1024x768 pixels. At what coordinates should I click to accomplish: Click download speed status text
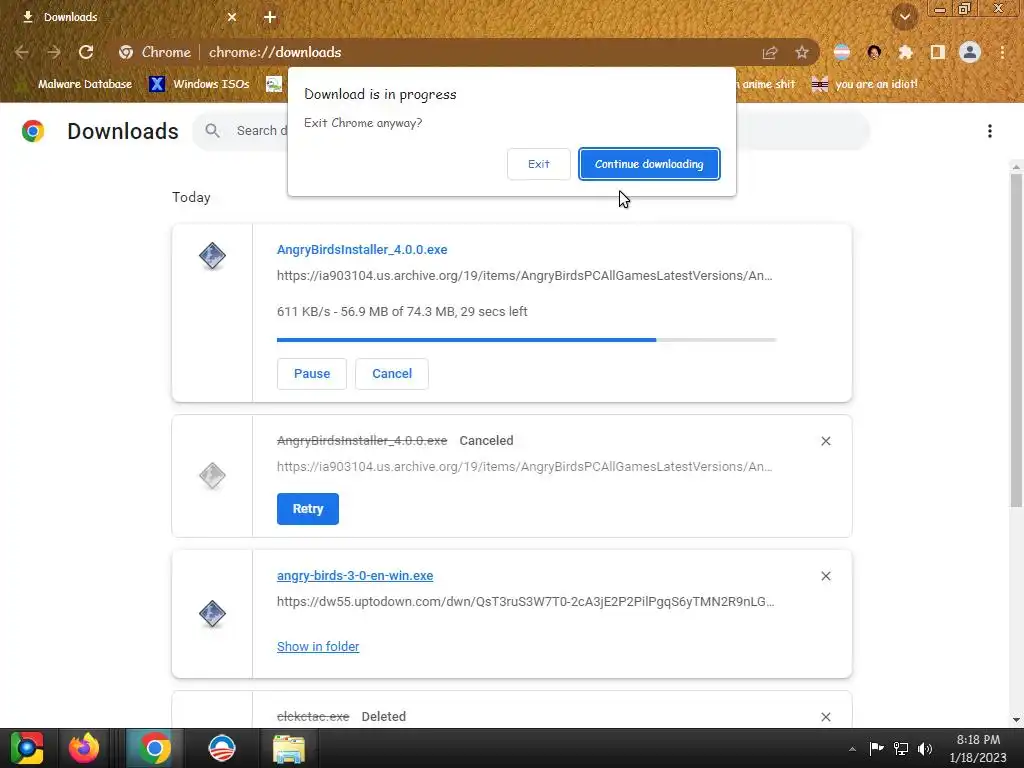click(402, 312)
